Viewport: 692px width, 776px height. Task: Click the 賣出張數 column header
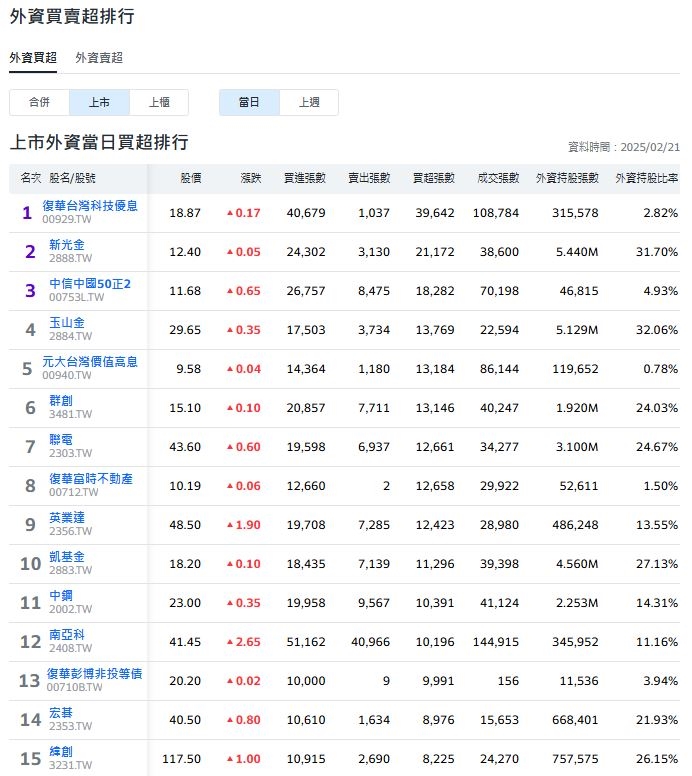(x=369, y=178)
